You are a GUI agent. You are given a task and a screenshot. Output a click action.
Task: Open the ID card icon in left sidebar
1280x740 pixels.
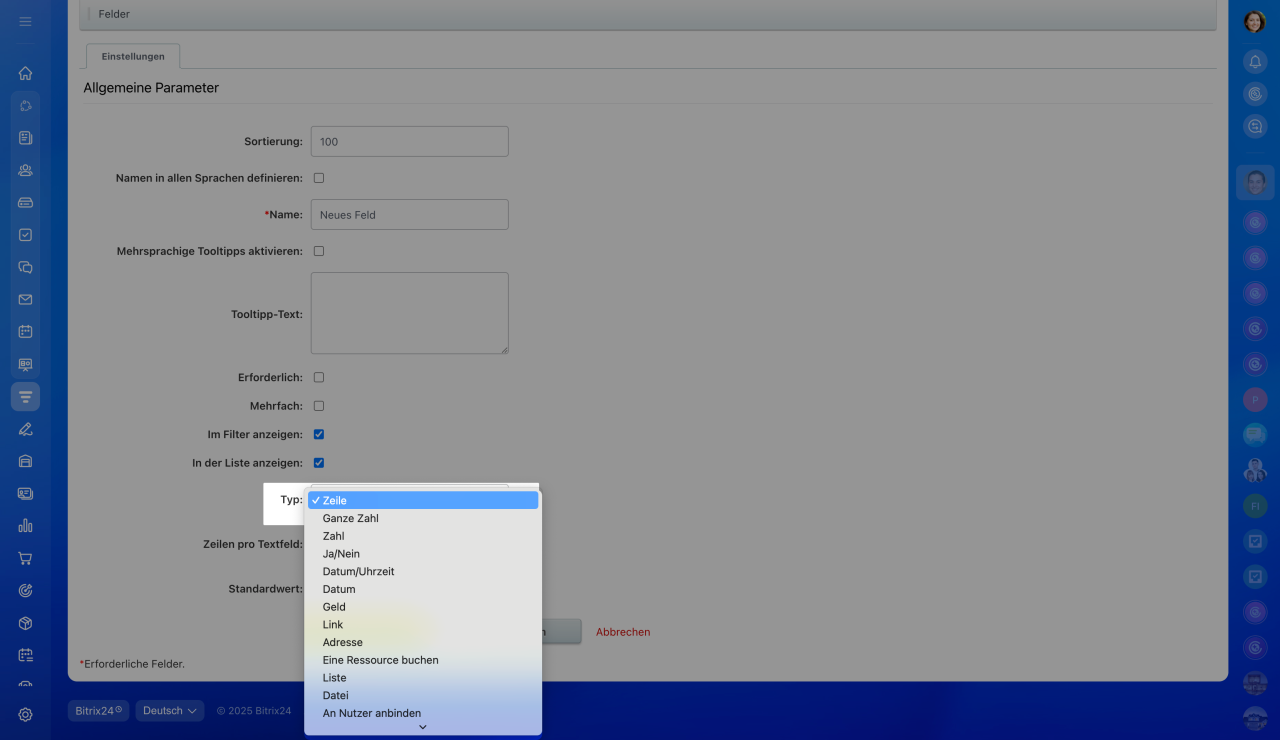26,493
